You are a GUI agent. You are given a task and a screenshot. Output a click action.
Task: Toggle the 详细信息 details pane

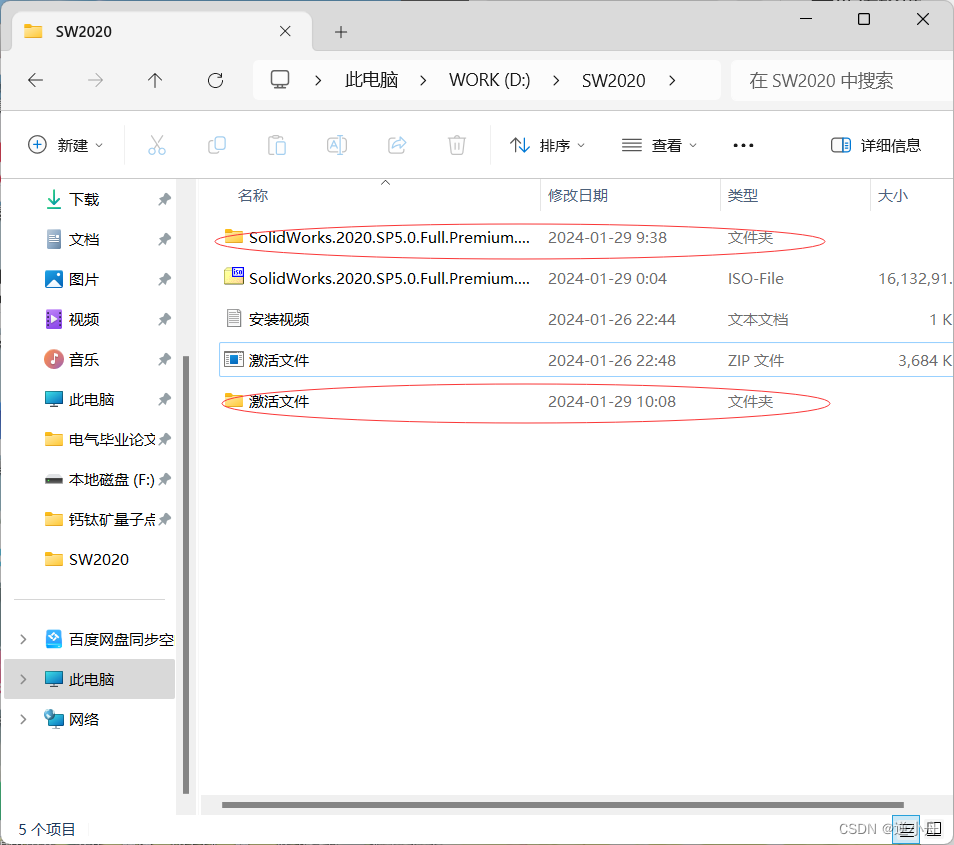(876, 145)
